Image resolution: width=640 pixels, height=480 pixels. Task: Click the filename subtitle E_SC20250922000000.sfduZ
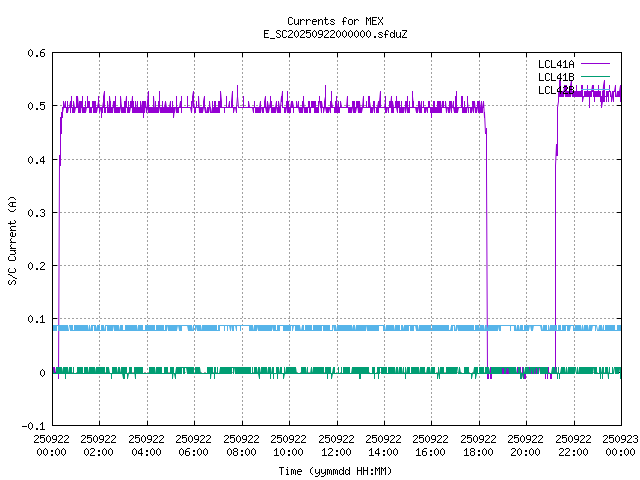(335, 34)
